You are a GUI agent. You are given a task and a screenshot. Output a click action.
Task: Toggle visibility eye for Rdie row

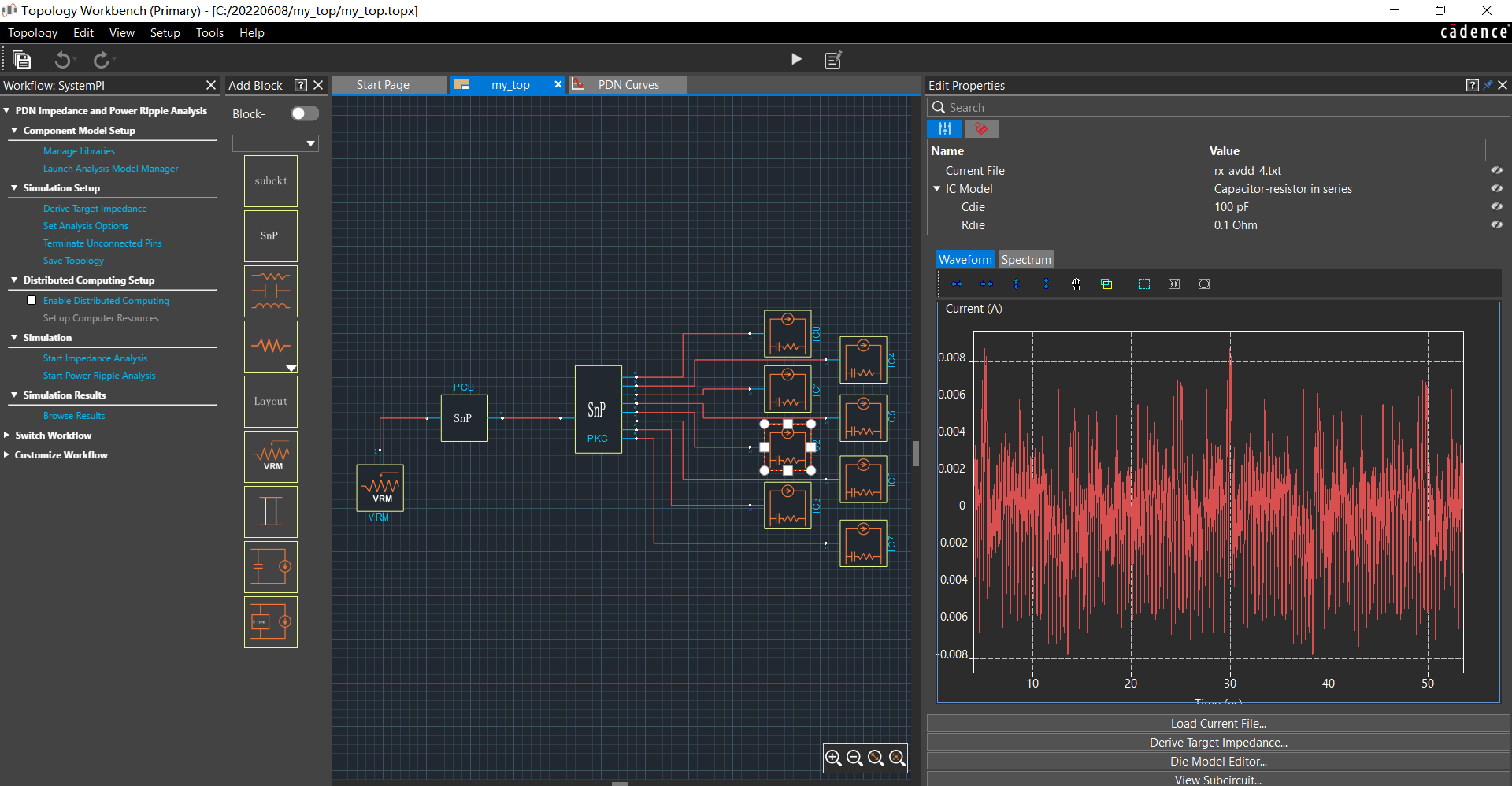(1496, 224)
